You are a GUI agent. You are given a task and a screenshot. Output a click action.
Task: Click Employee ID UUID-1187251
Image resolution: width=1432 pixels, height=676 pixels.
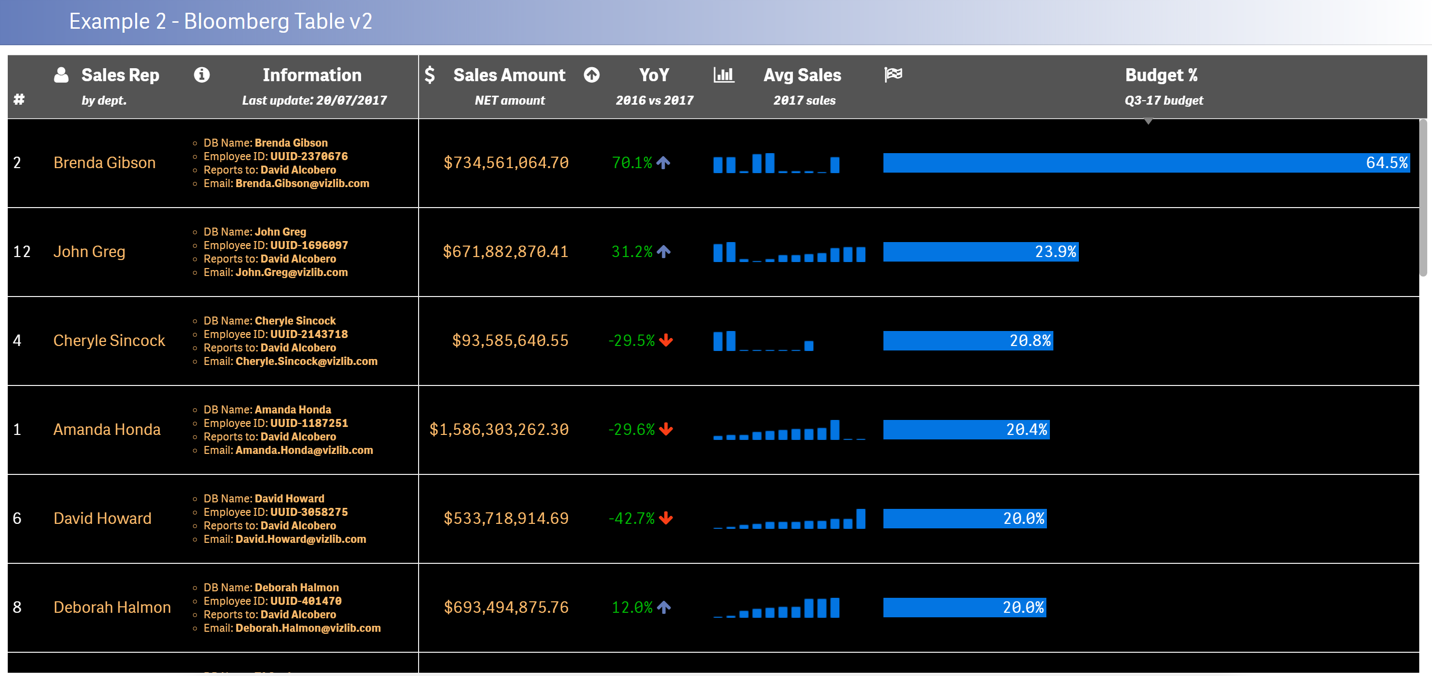[x=309, y=424]
